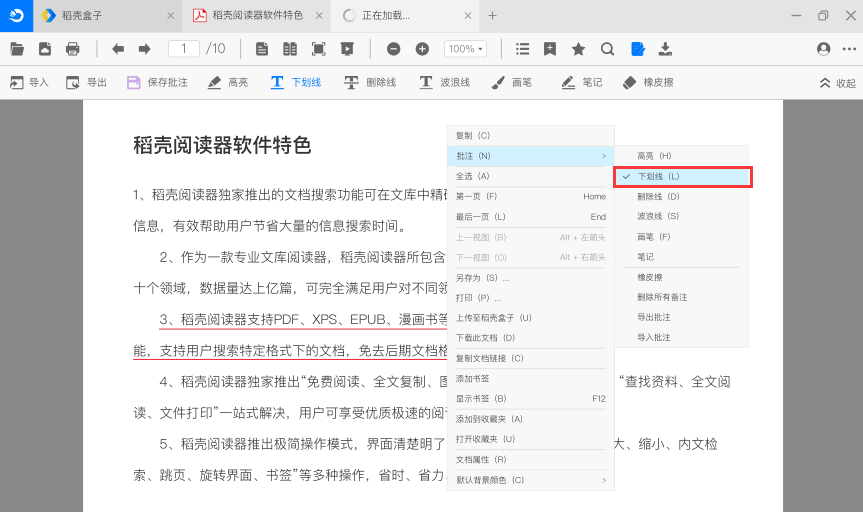Select 删除所有备注 in annotation submenu

pyautogui.click(x=681, y=297)
